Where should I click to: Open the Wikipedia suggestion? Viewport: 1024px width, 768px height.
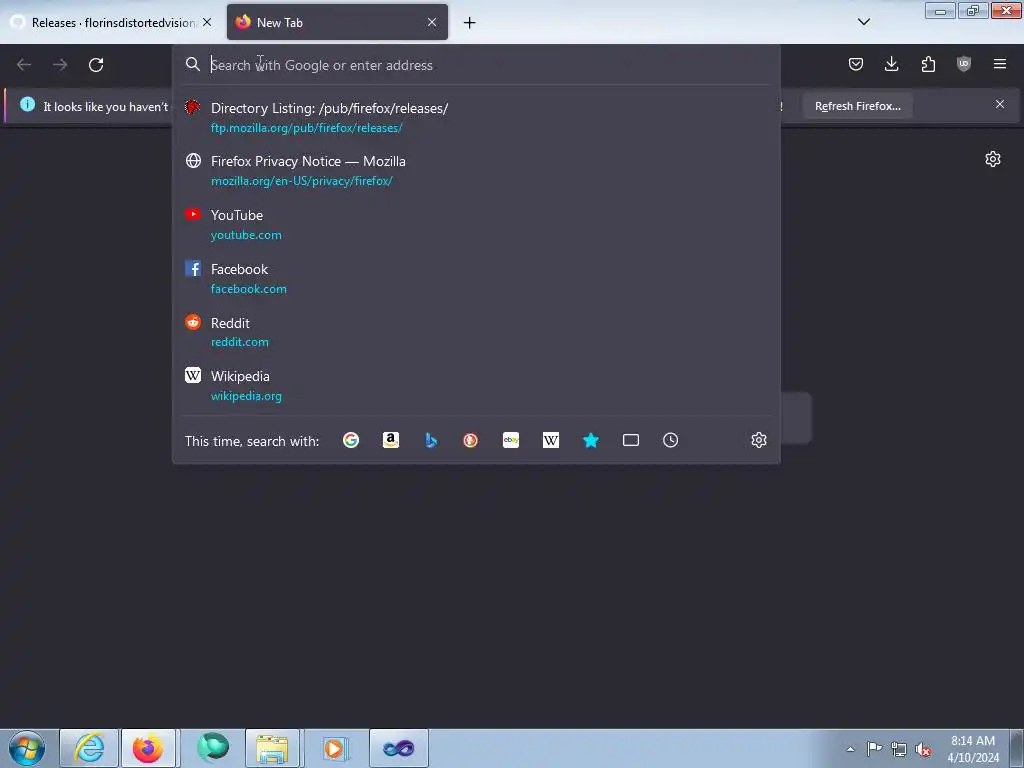476,385
